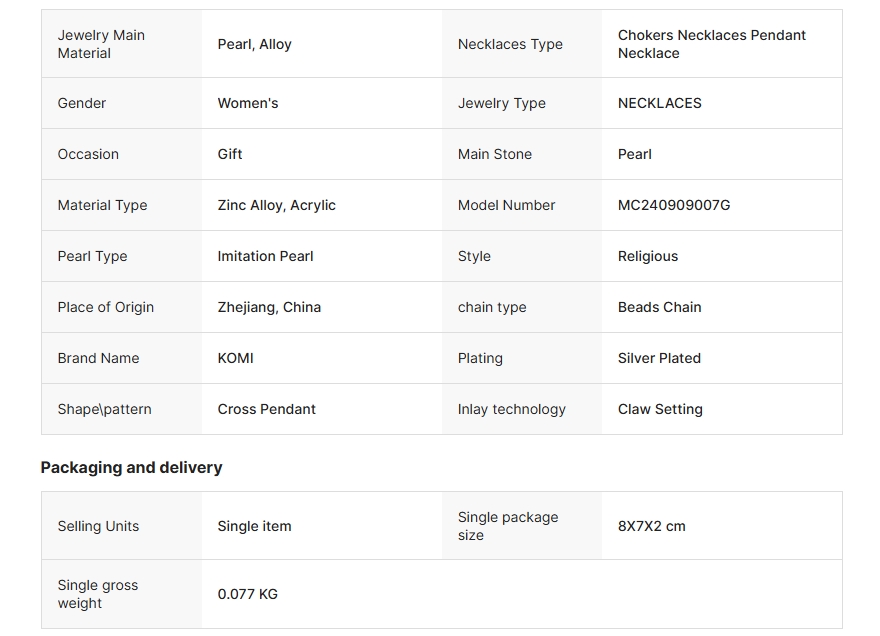The width and height of the screenshot is (880, 636).
Task: Click the 'Beads Chain' chain type value
Action: pyautogui.click(x=659, y=307)
